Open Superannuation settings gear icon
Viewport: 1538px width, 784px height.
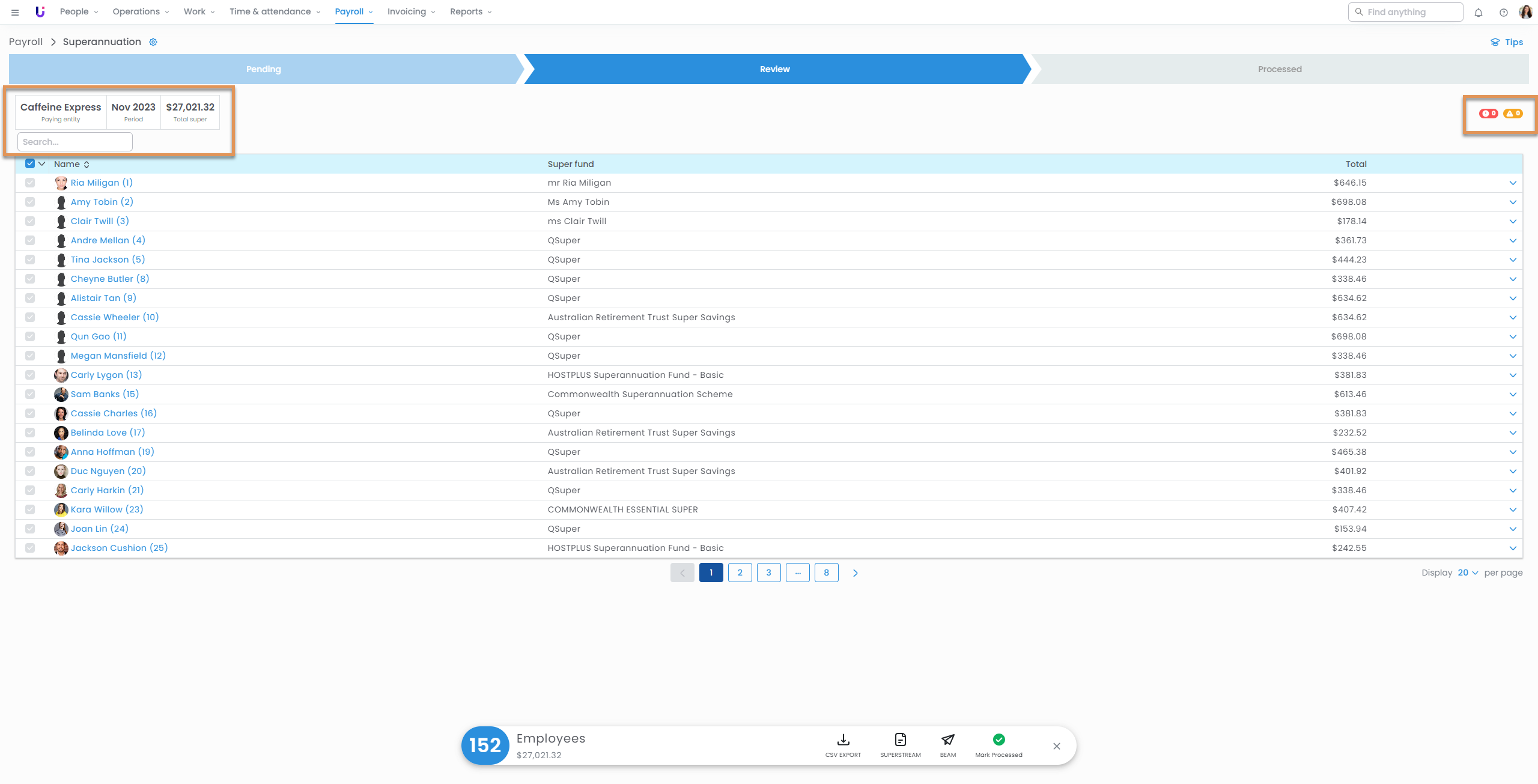point(153,42)
